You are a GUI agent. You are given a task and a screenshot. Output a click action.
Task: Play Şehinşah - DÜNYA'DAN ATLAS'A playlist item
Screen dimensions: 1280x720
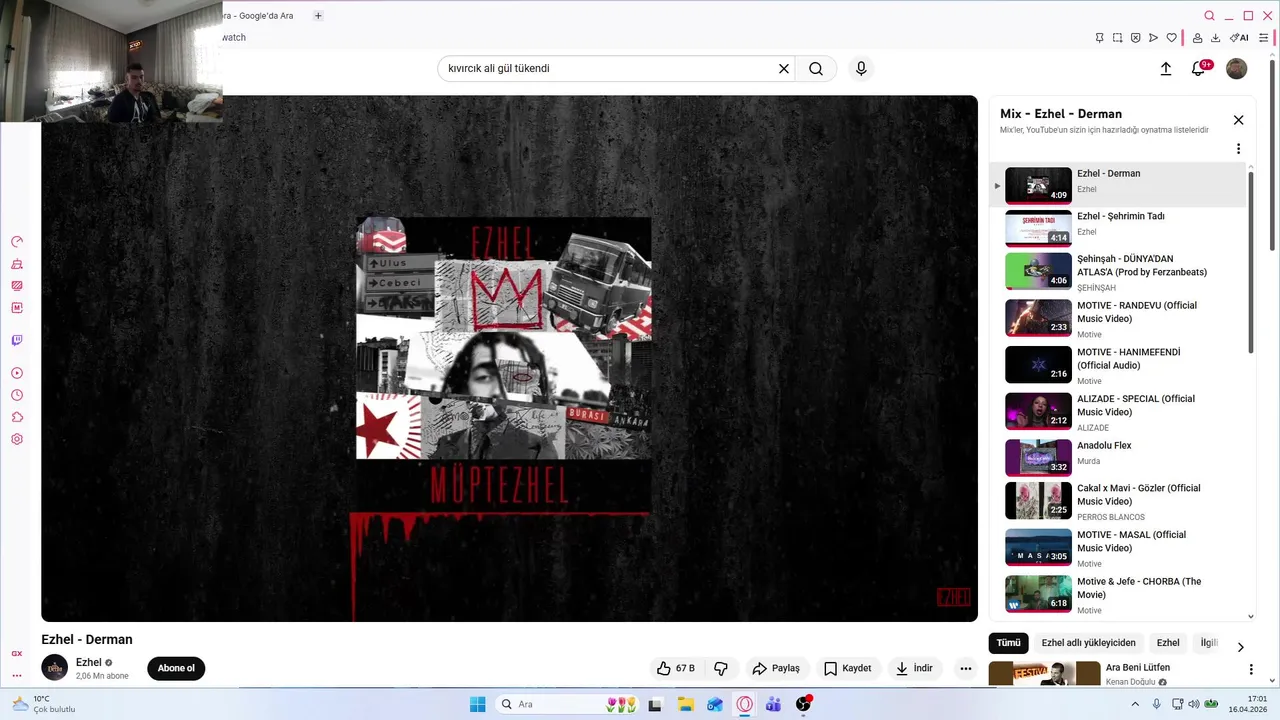[1118, 272]
